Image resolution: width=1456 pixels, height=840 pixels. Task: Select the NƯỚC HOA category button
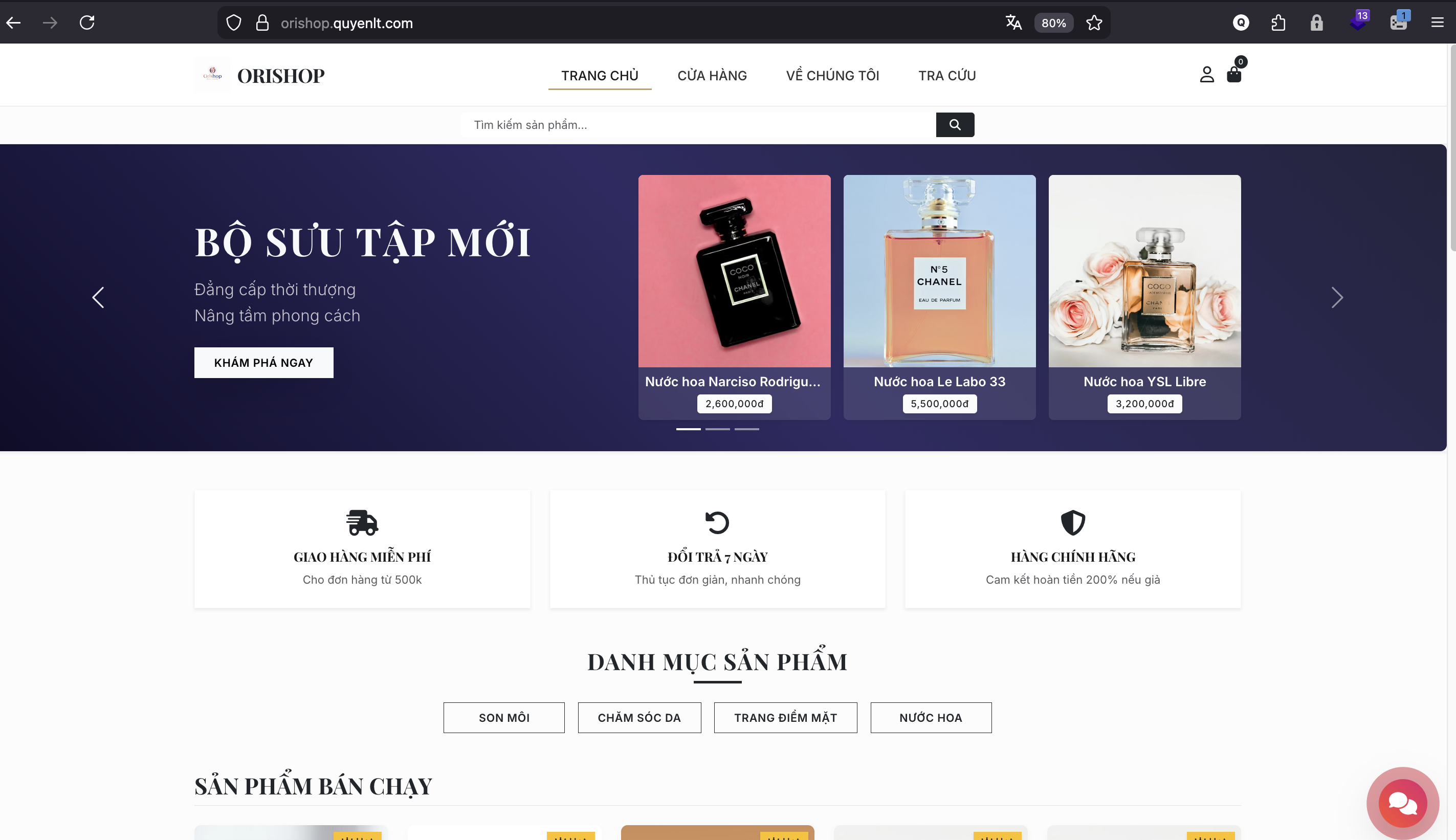click(931, 717)
